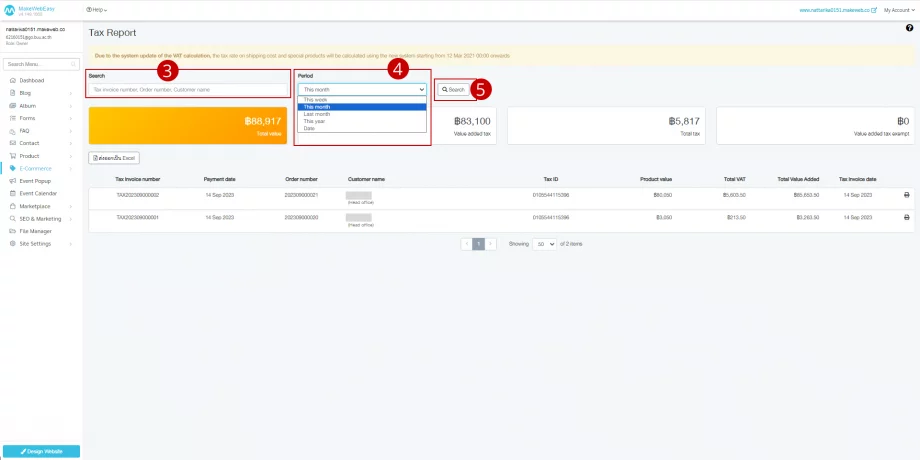
Task: Expand the Site Settings submenu chevron
Action: [70, 243]
